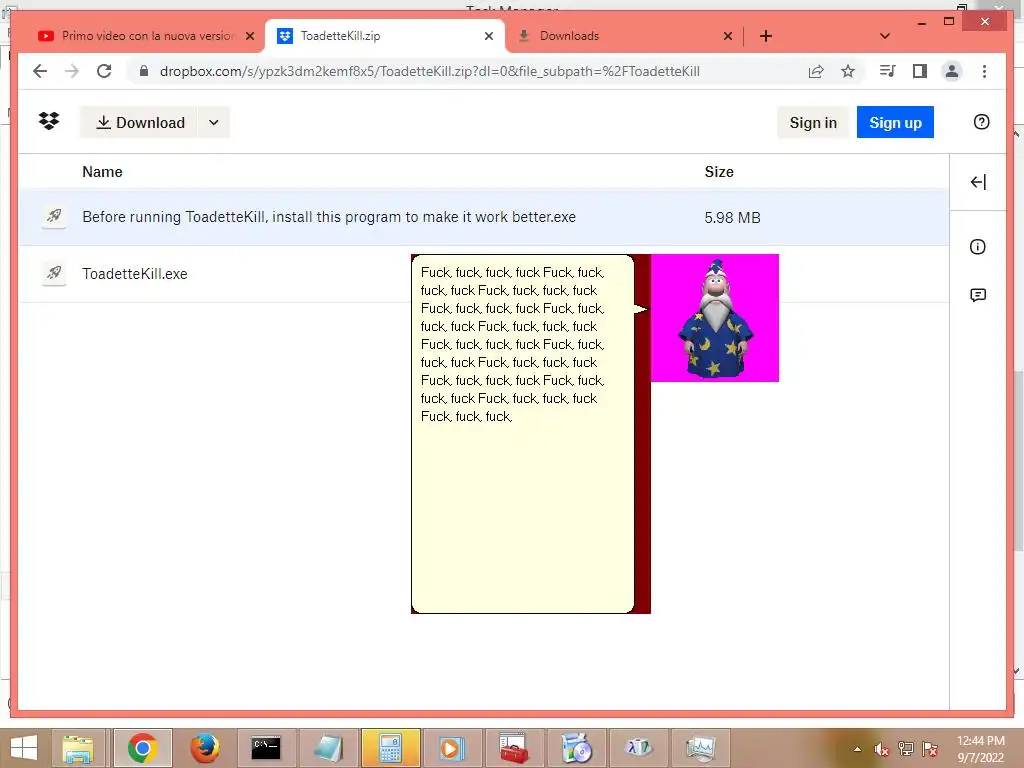
Task: Maximize the Chrome window
Action: tap(949, 22)
